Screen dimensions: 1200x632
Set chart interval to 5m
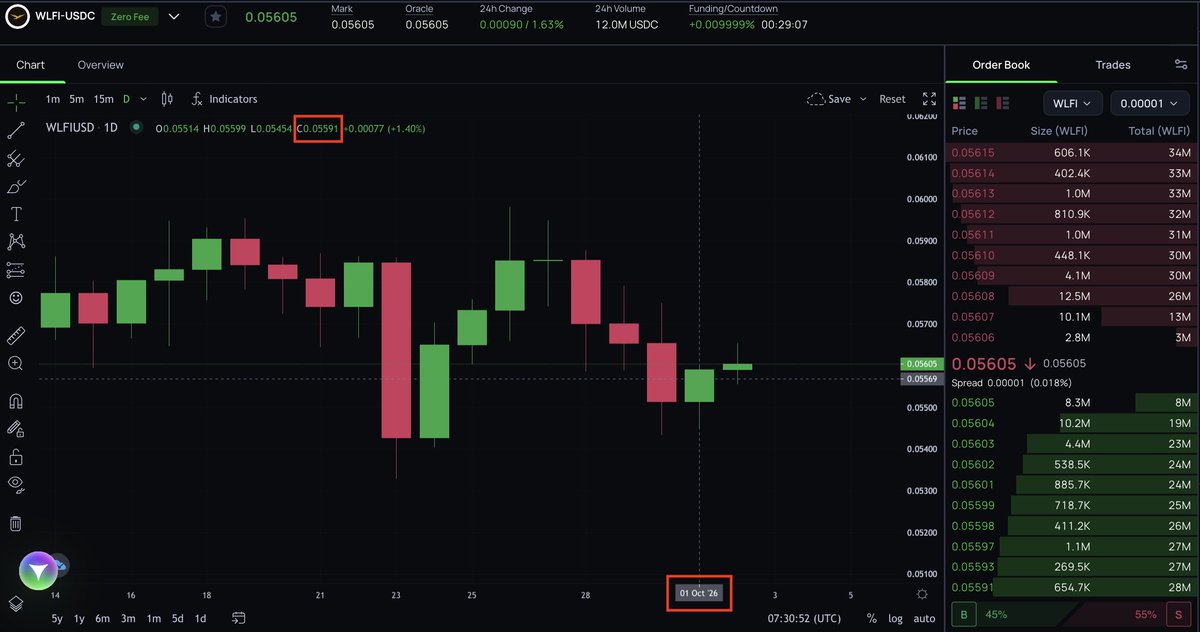pyautogui.click(x=77, y=99)
